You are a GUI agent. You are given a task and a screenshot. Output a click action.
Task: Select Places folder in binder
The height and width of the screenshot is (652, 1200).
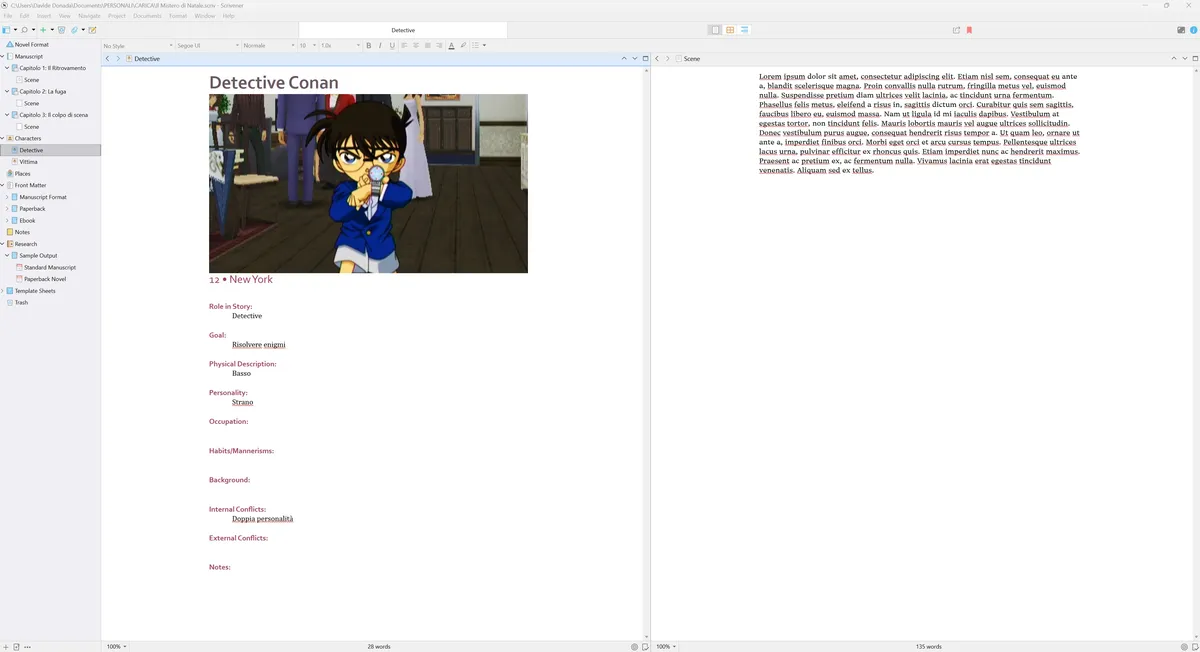click(23, 174)
